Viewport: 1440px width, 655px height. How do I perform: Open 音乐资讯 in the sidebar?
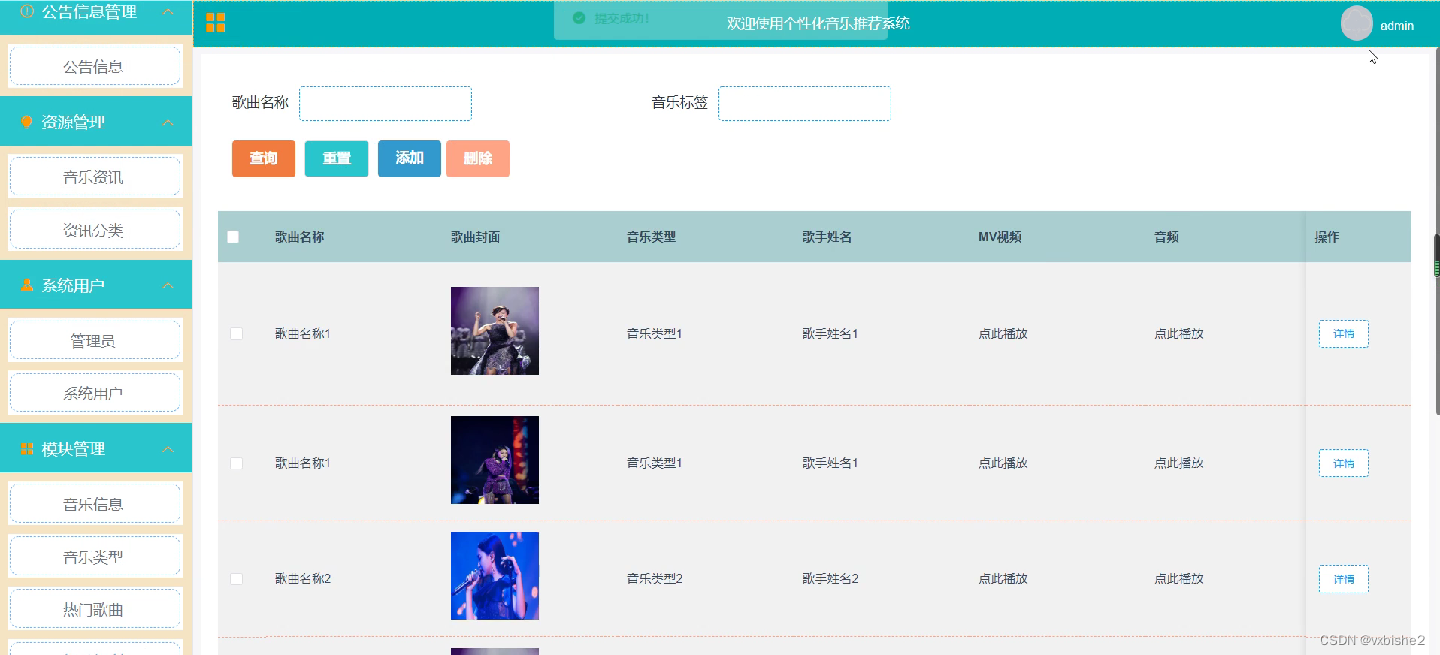95,177
